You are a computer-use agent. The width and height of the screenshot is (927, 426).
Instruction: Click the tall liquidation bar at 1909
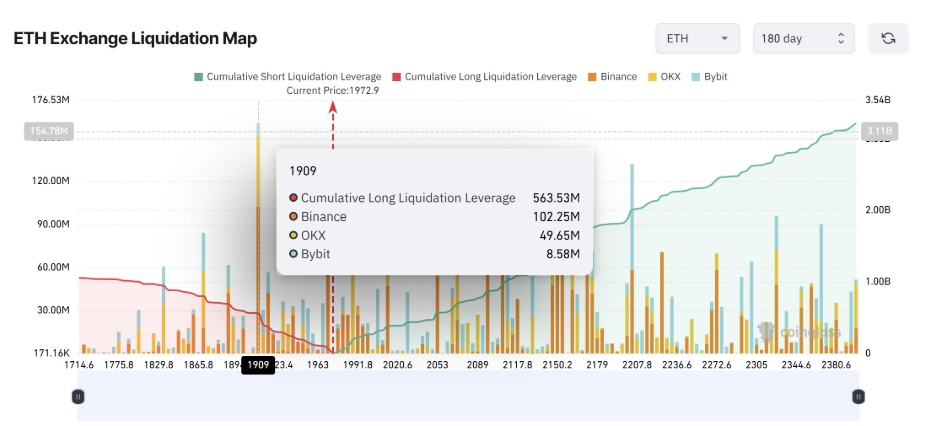(x=258, y=238)
